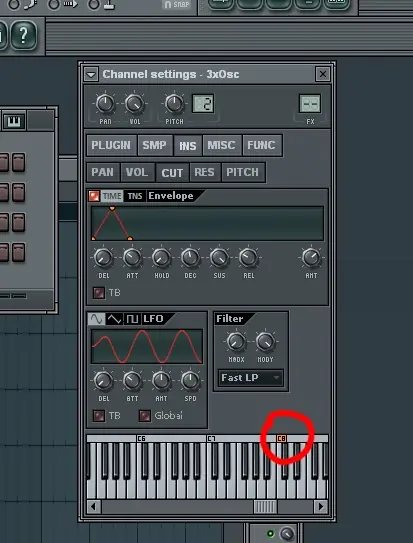Click the envelope DEL knob
Viewport: 413px width, 543px height.
(x=104, y=258)
